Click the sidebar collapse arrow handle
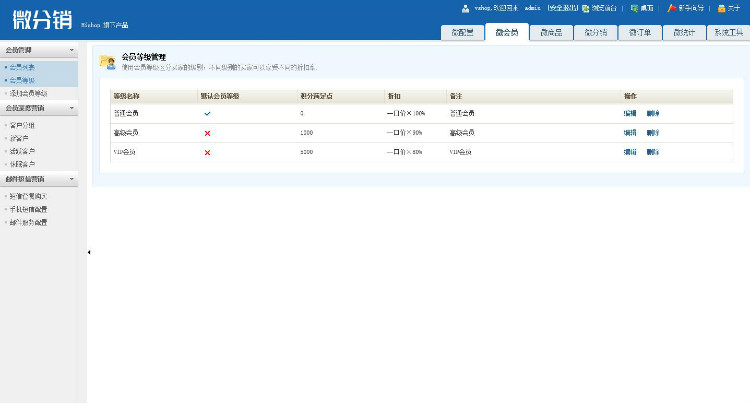This screenshot has height=403, width=750. click(x=89, y=252)
